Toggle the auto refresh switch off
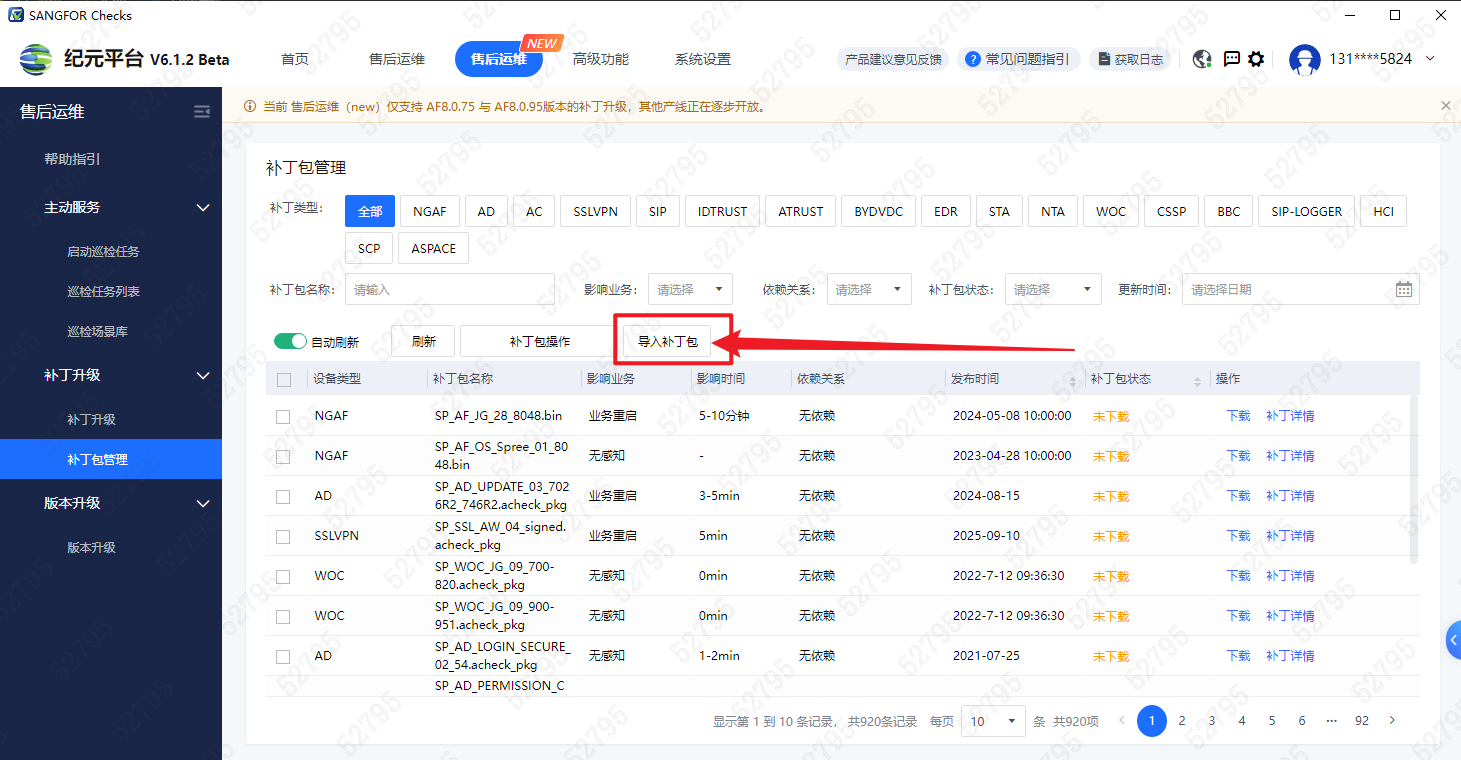The width and height of the screenshot is (1461, 760). (290, 341)
